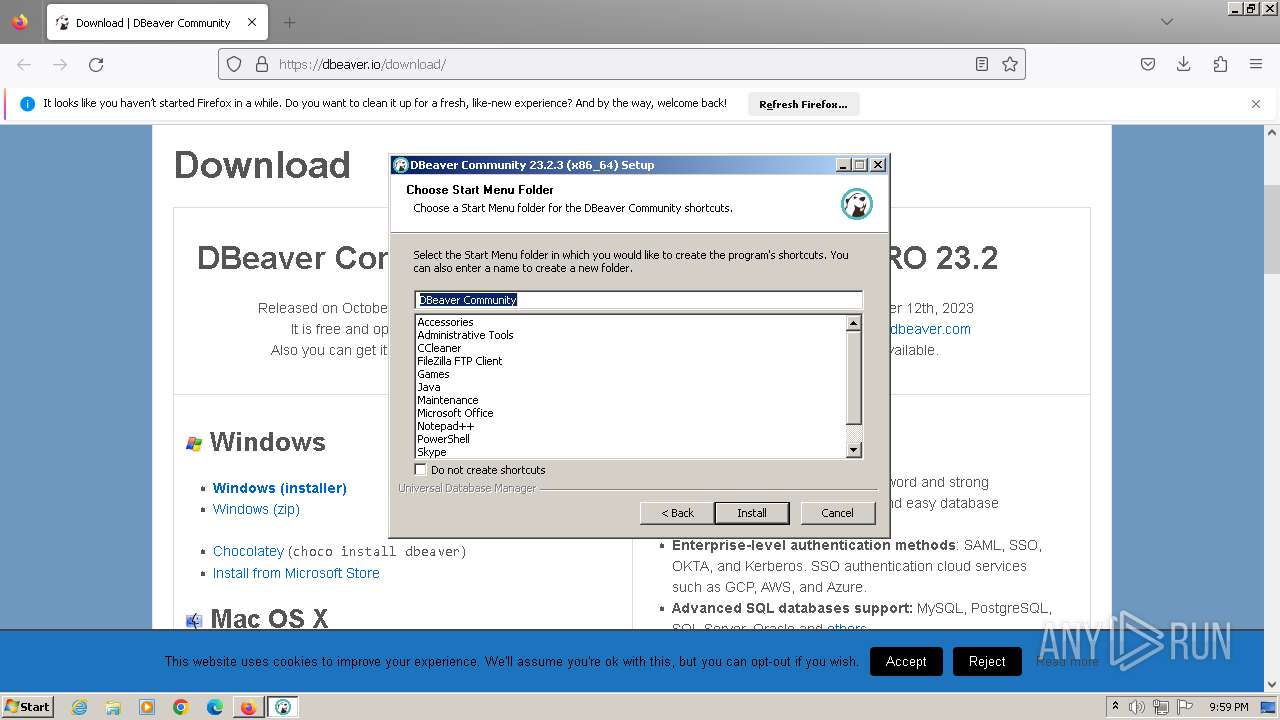Cancel the DBeaver setup
1280x720 pixels.
pyautogui.click(x=837, y=513)
